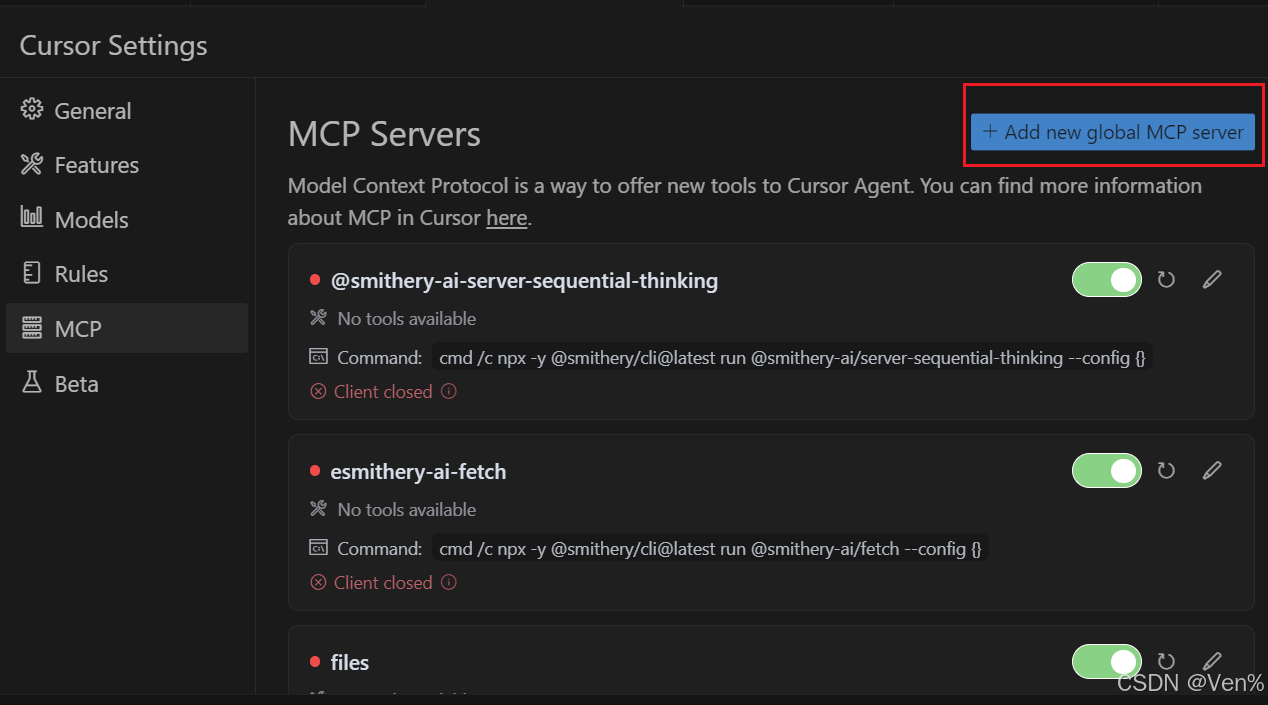Click the Rules document icon
Image resolution: width=1268 pixels, height=705 pixels.
32,272
